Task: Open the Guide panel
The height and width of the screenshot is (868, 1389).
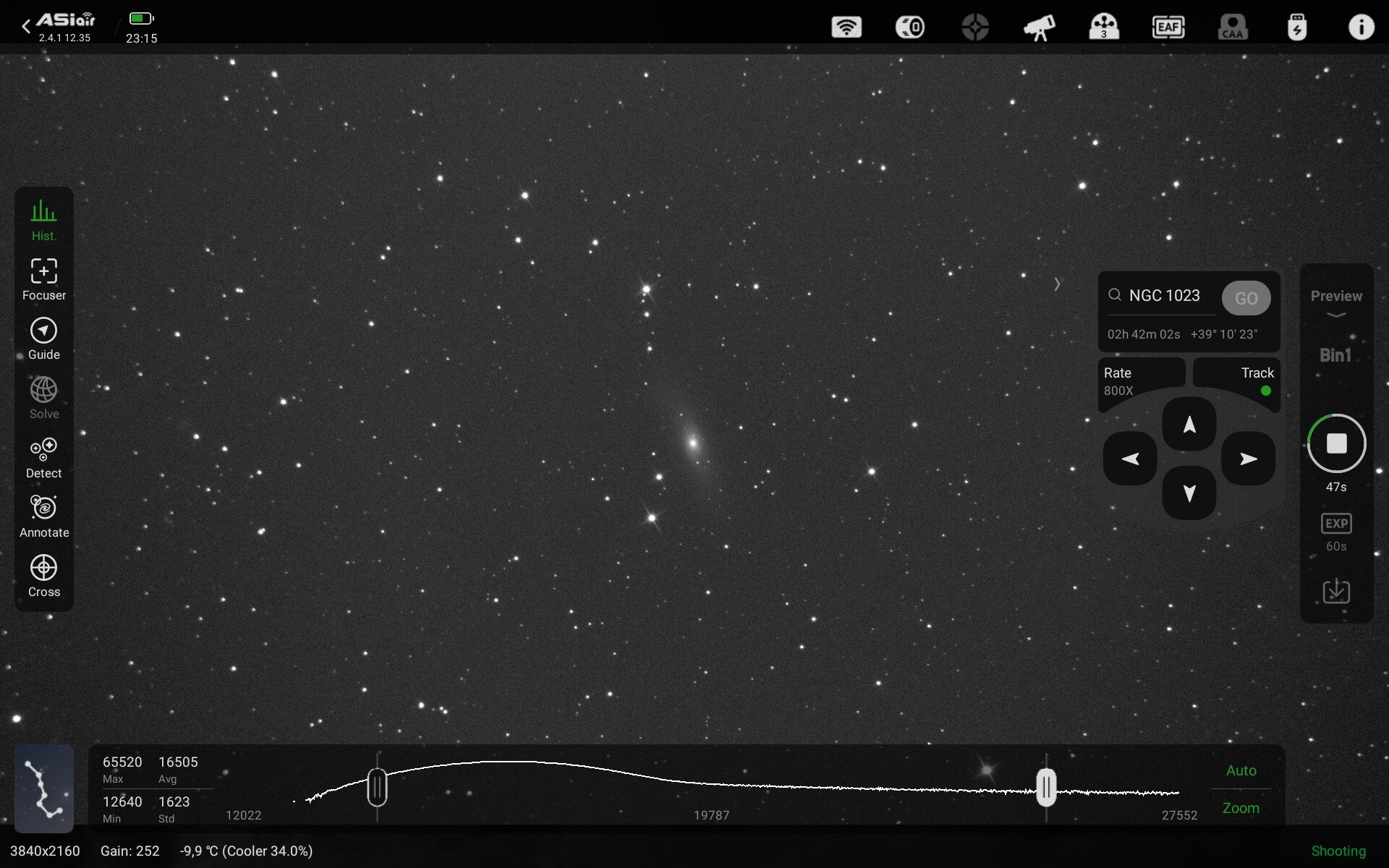Action: pyautogui.click(x=43, y=339)
